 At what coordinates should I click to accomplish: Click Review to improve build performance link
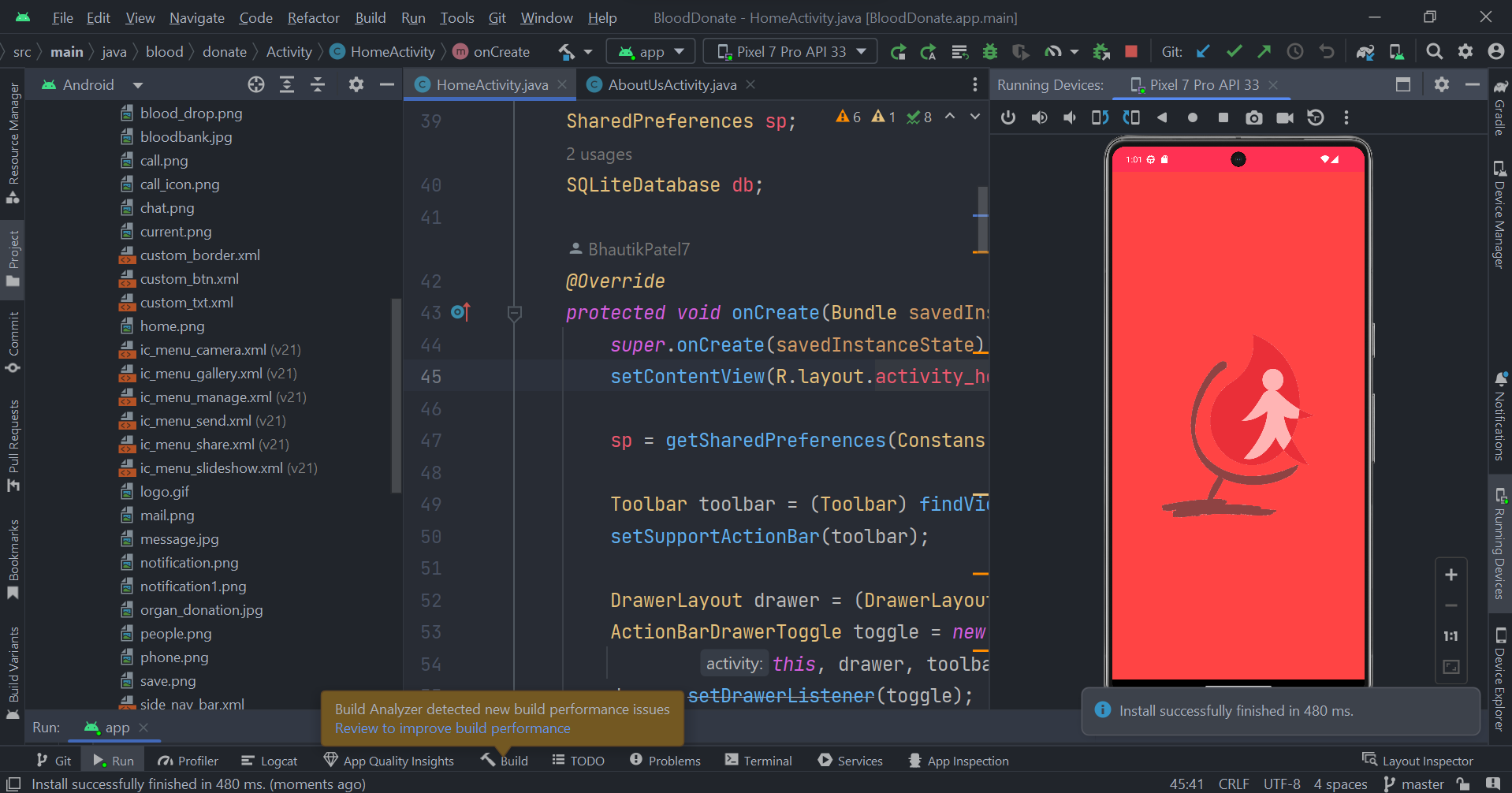tap(452, 728)
